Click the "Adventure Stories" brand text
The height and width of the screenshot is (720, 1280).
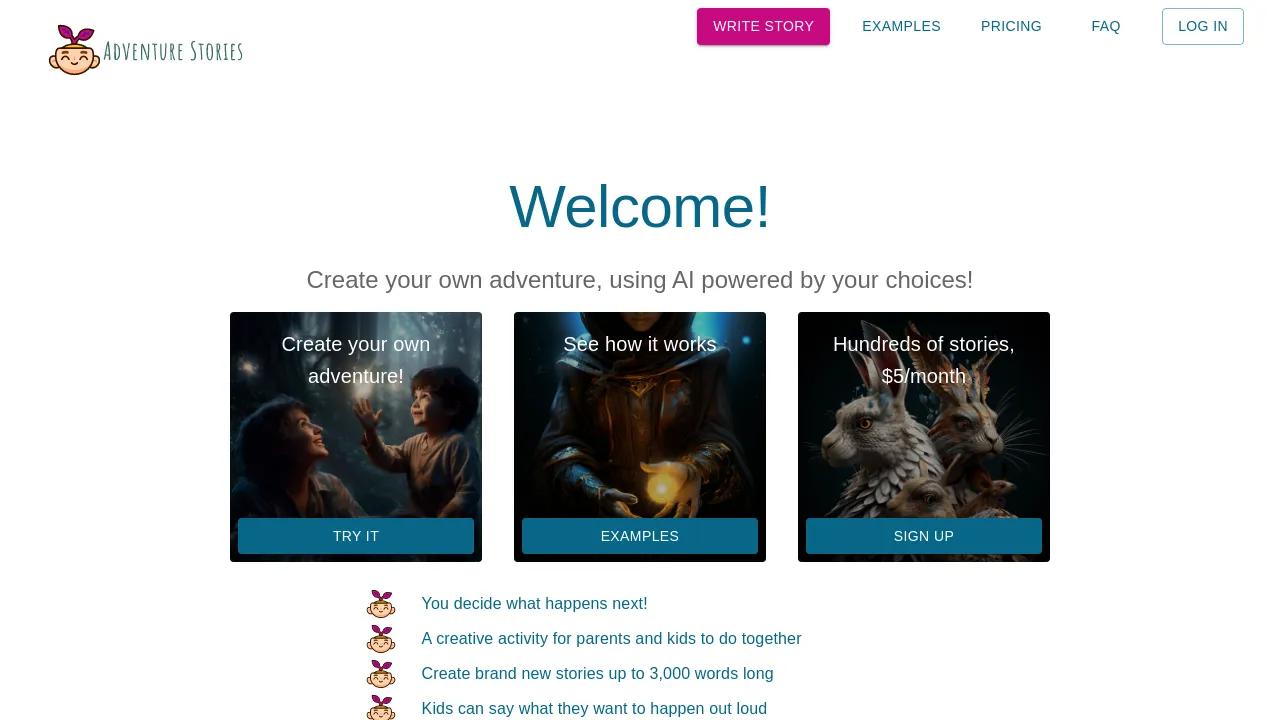(173, 51)
